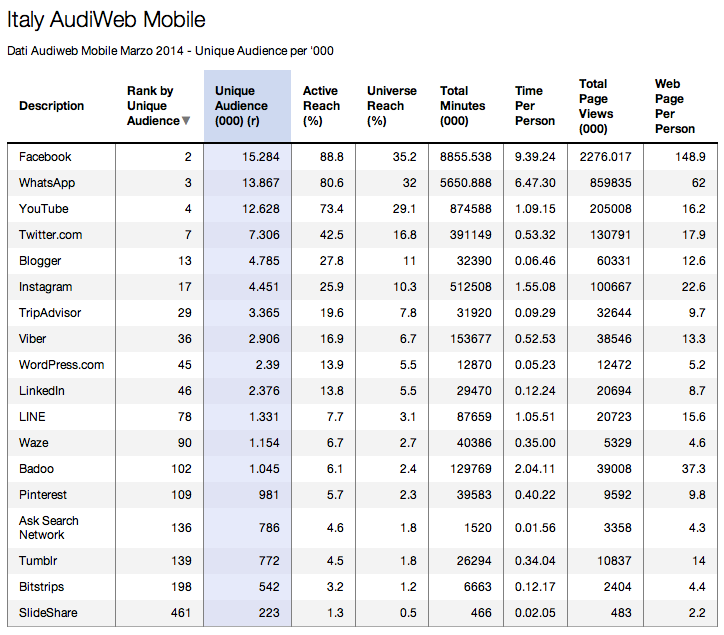Select the TripAdvisor row label
This screenshot has height=635, width=724.
(x=50, y=313)
